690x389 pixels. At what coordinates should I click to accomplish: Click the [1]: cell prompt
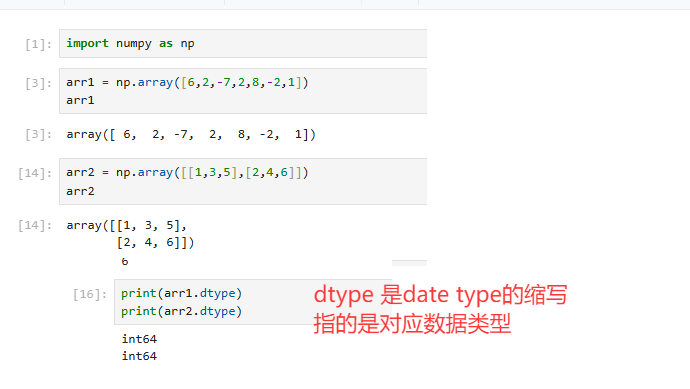(x=38, y=44)
